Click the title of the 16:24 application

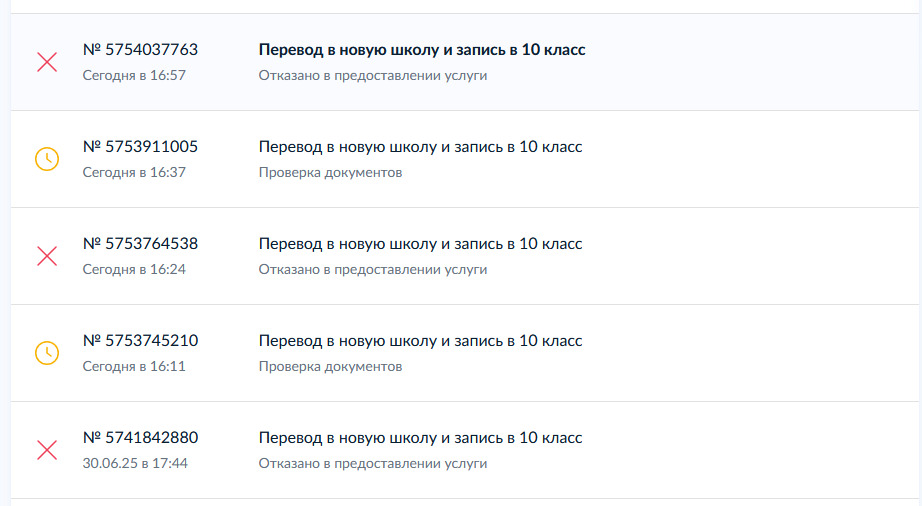point(420,244)
